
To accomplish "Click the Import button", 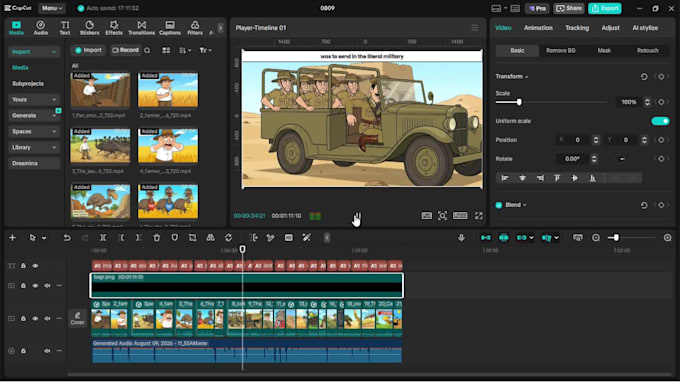I will coord(88,50).
